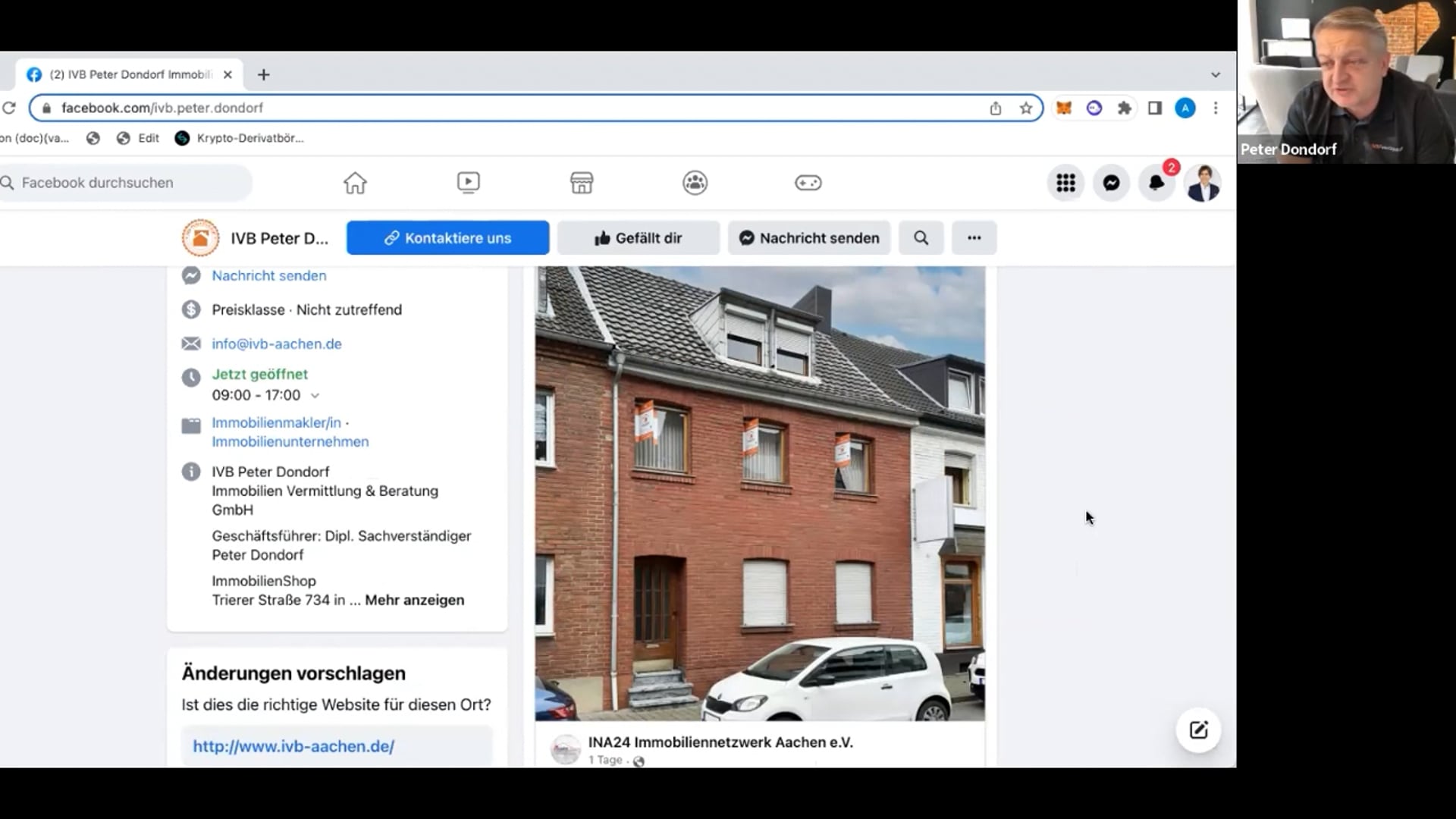The image size is (1456, 819).
Task: Open the Facebook menu grid icon
Action: coord(1065,183)
